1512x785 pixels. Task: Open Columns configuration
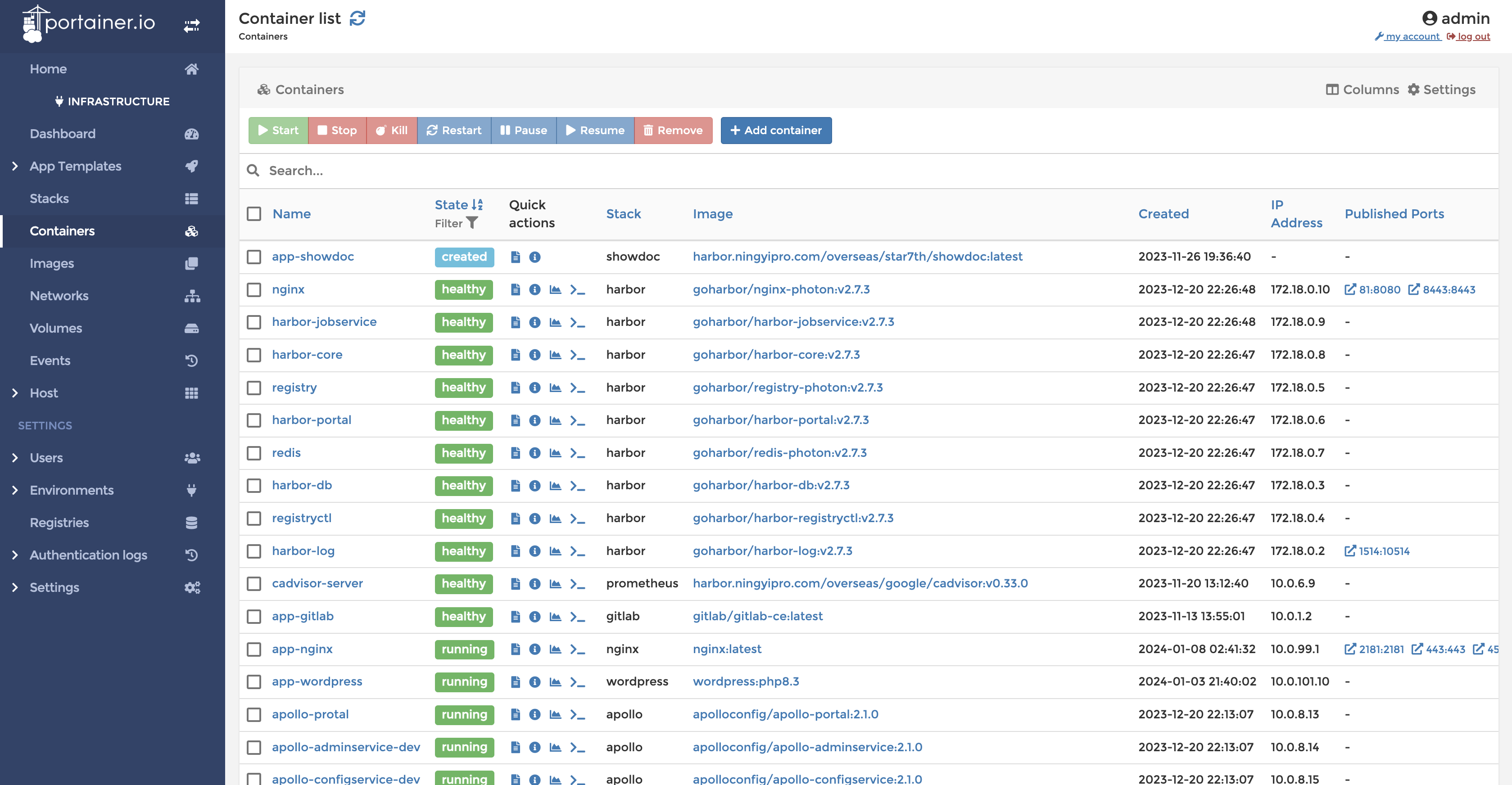[x=1363, y=90]
